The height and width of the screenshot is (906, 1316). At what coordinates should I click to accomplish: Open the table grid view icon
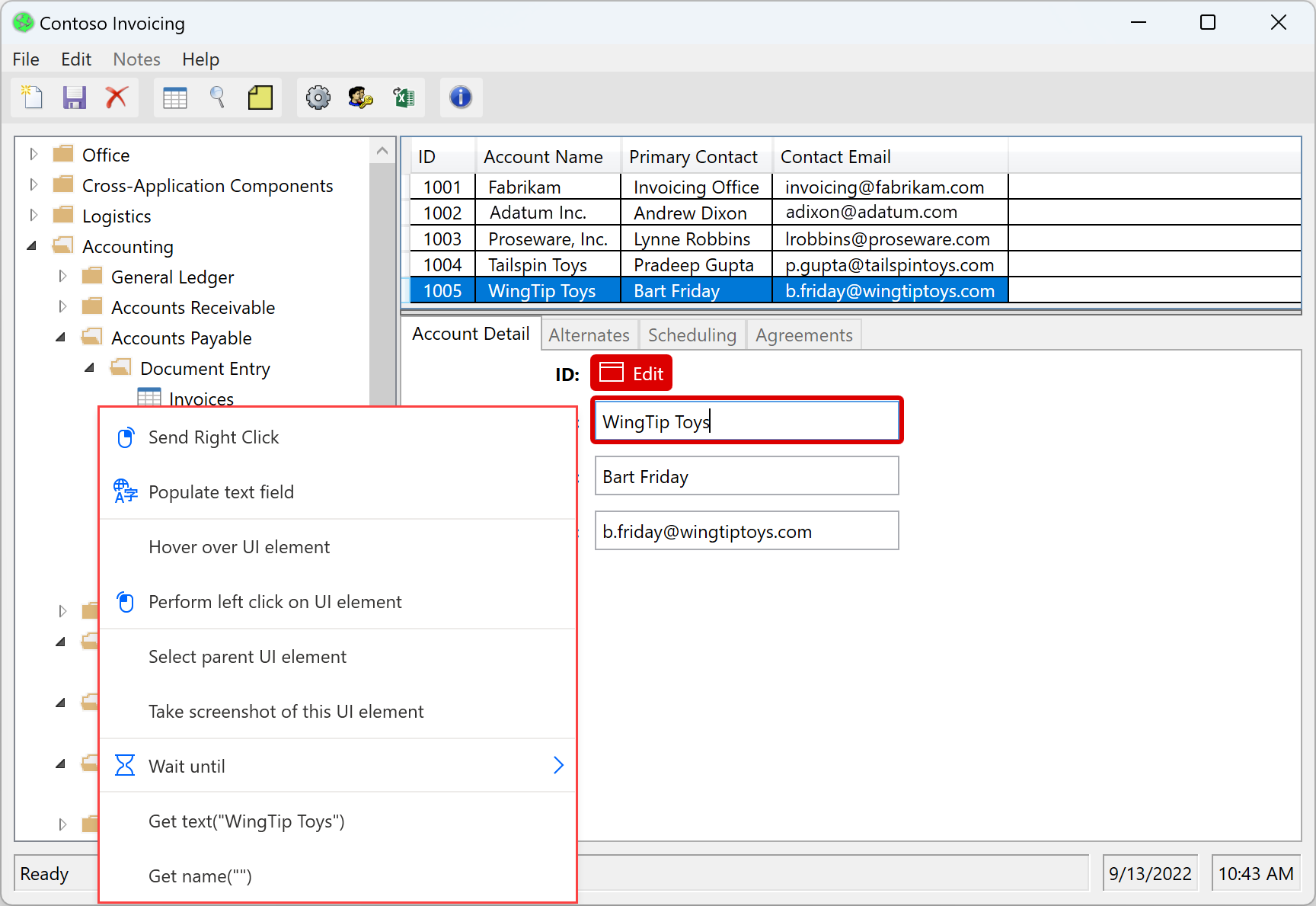coord(175,98)
